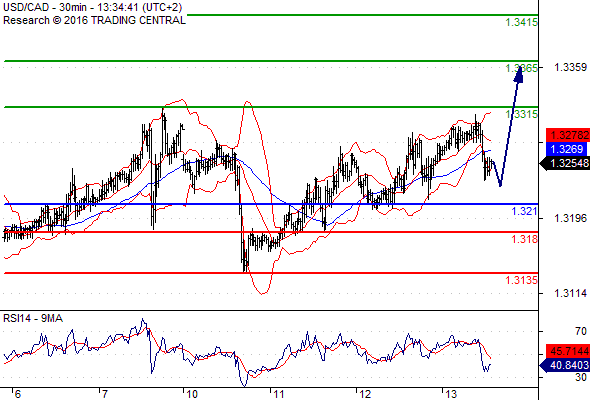Click the 1.3365 resistance level label
This screenshot has height=400, width=590.
(x=521, y=68)
